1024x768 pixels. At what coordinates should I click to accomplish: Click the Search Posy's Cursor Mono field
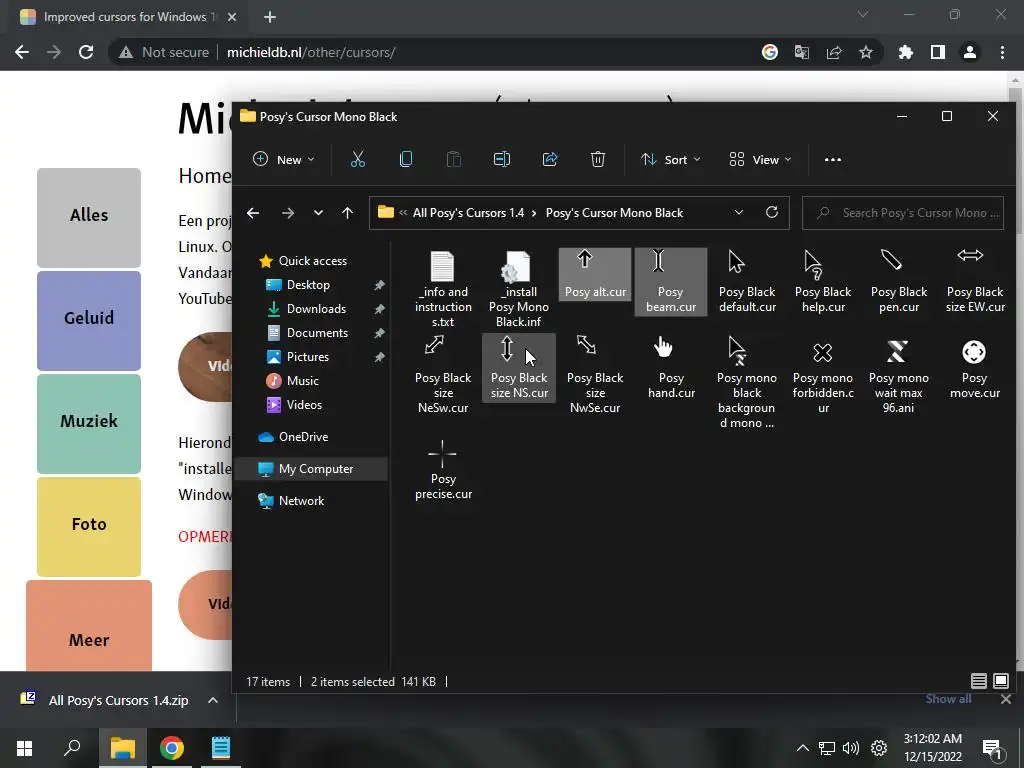coord(903,213)
